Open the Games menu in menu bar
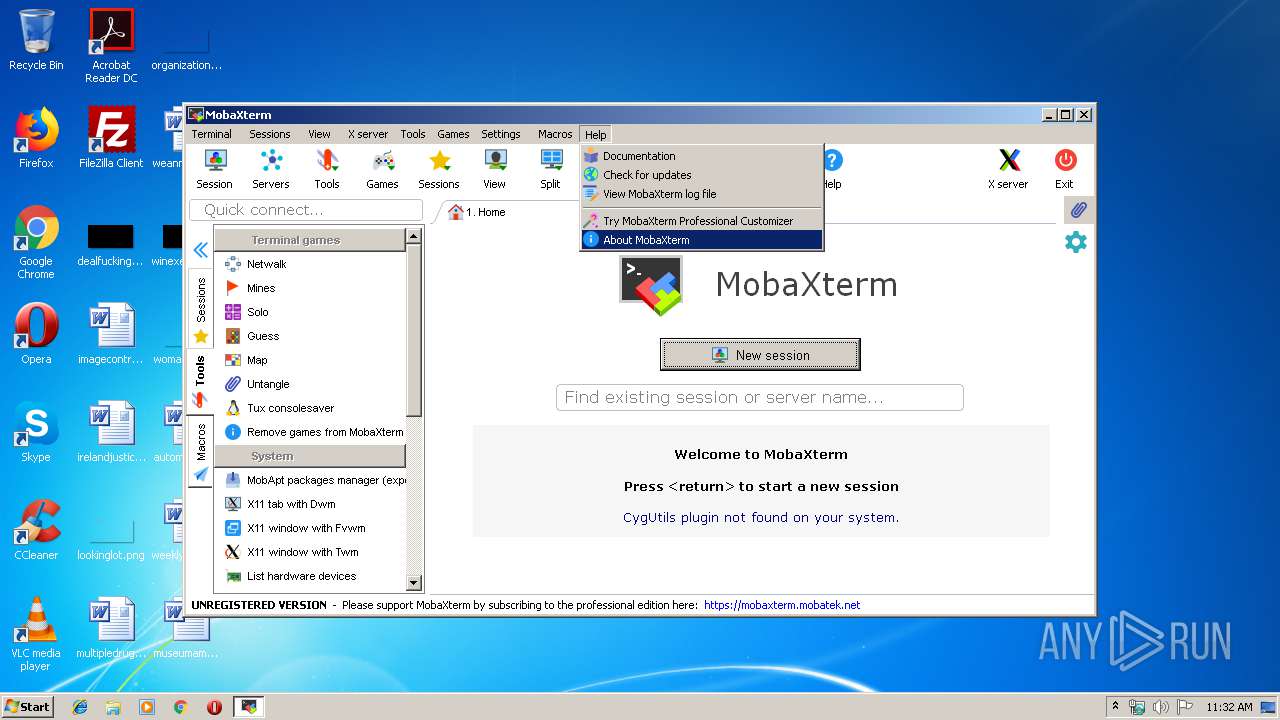This screenshot has width=1280, height=720. [x=453, y=134]
